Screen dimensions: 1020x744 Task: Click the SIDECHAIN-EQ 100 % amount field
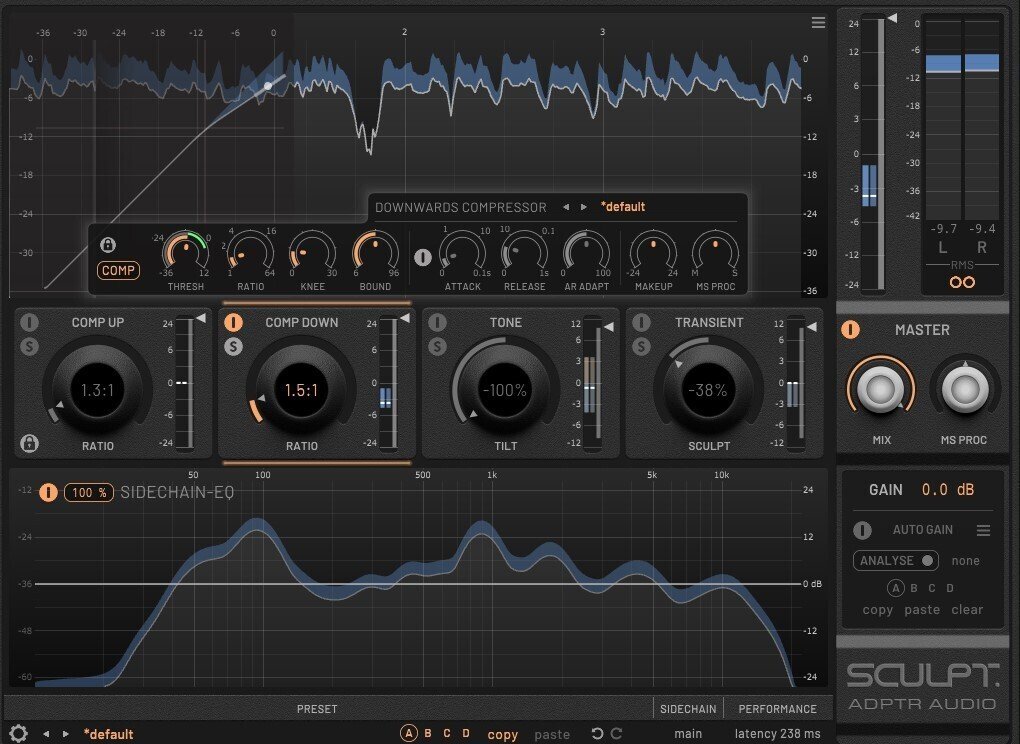[89, 492]
